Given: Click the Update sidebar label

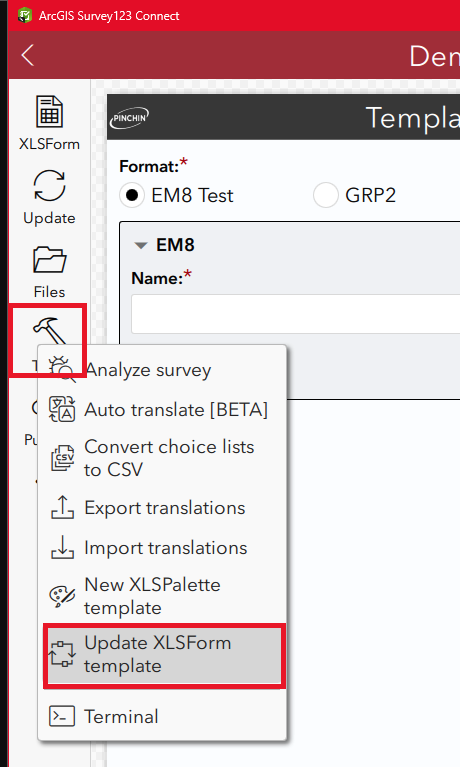Looking at the screenshot, I should [x=49, y=218].
